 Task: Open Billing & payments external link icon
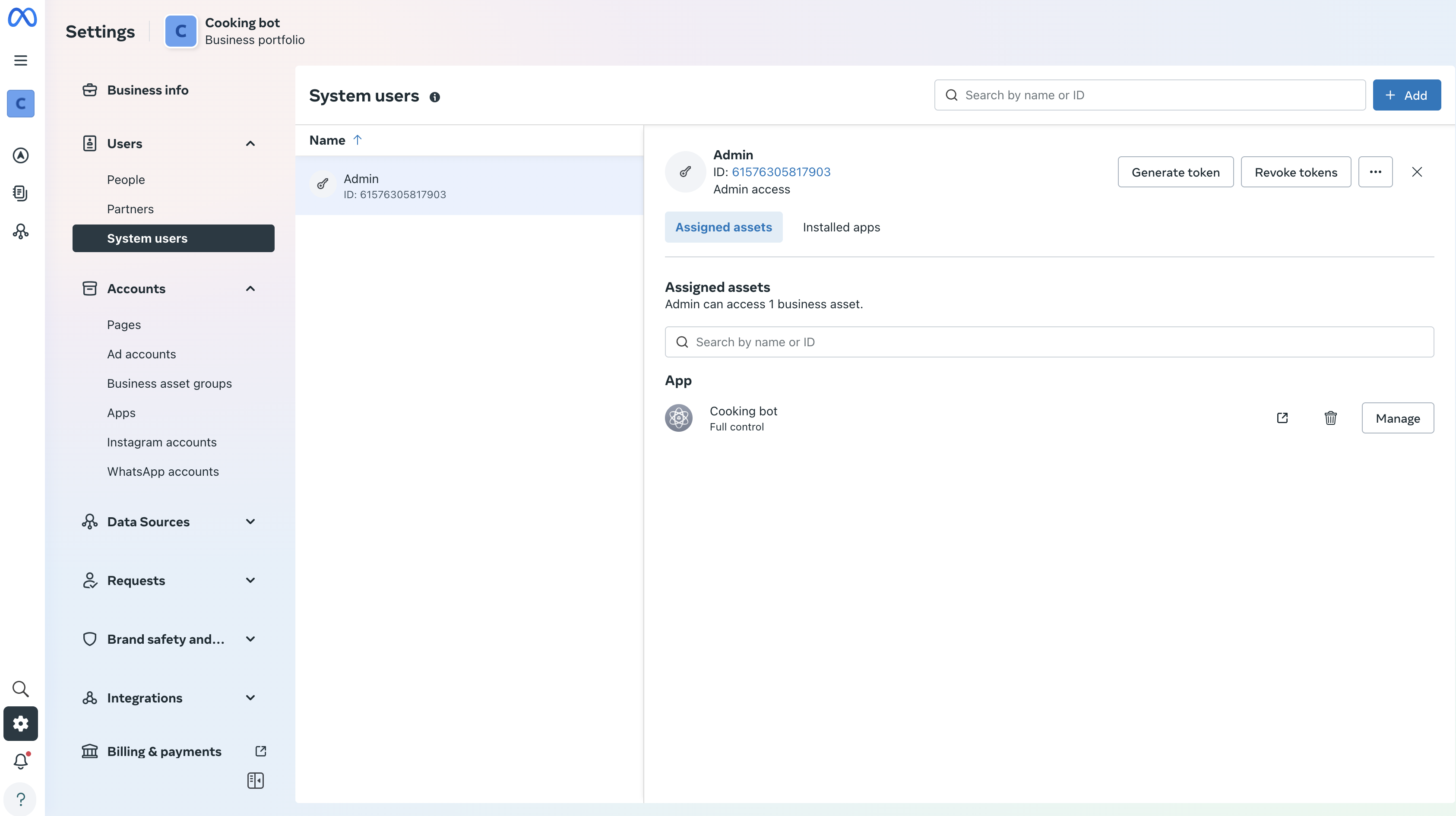(x=260, y=751)
